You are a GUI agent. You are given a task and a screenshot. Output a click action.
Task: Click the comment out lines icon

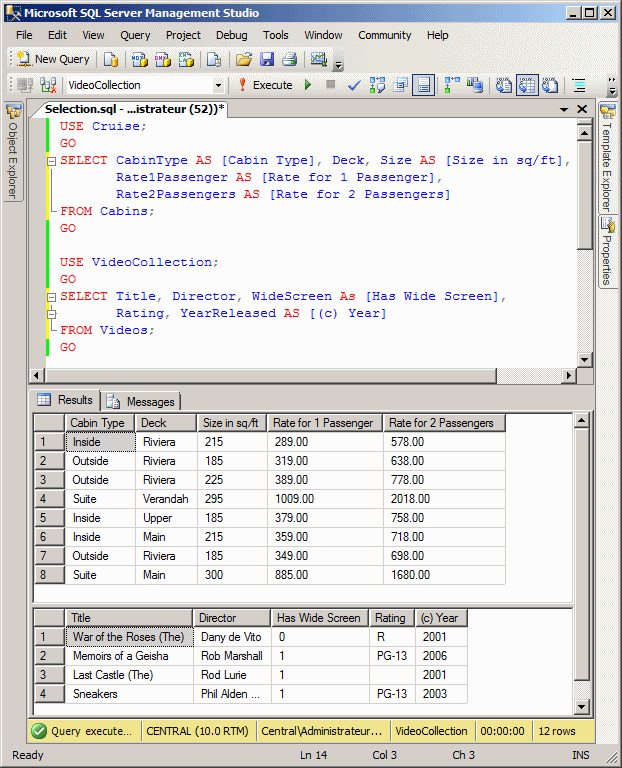579,85
